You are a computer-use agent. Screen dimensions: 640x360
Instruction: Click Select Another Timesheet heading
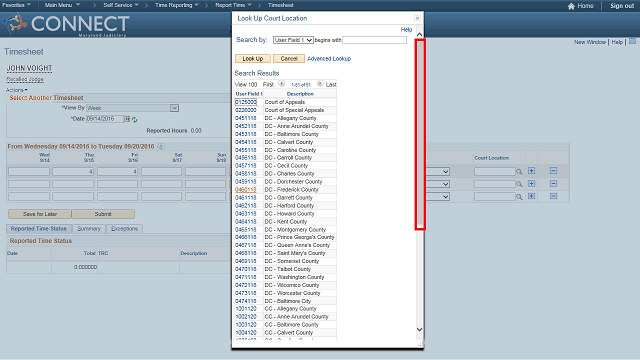pyautogui.click(x=46, y=98)
